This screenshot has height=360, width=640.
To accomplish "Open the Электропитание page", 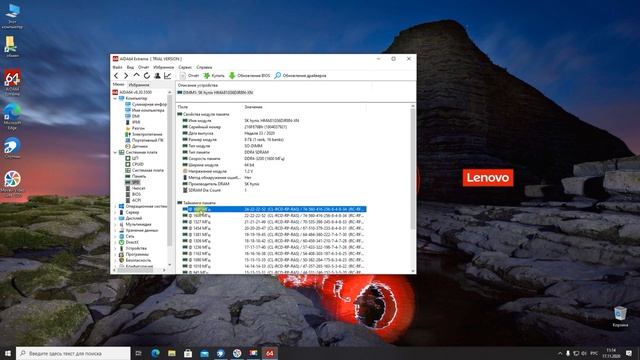I will 144,134.
